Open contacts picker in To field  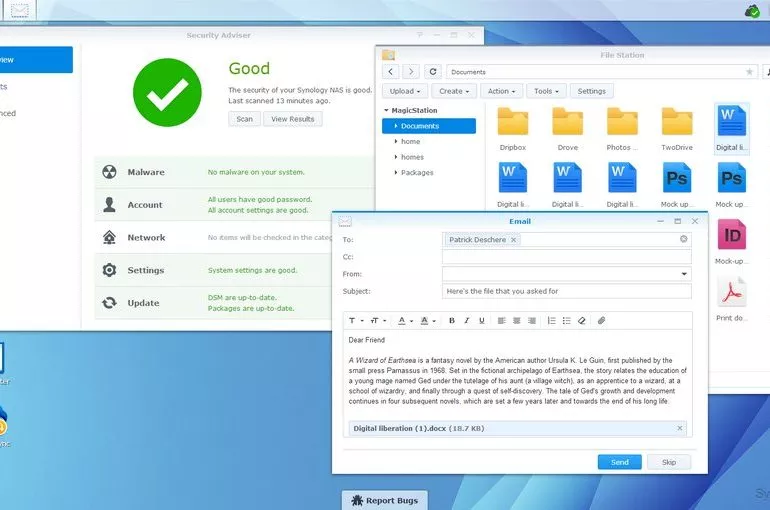684,239
